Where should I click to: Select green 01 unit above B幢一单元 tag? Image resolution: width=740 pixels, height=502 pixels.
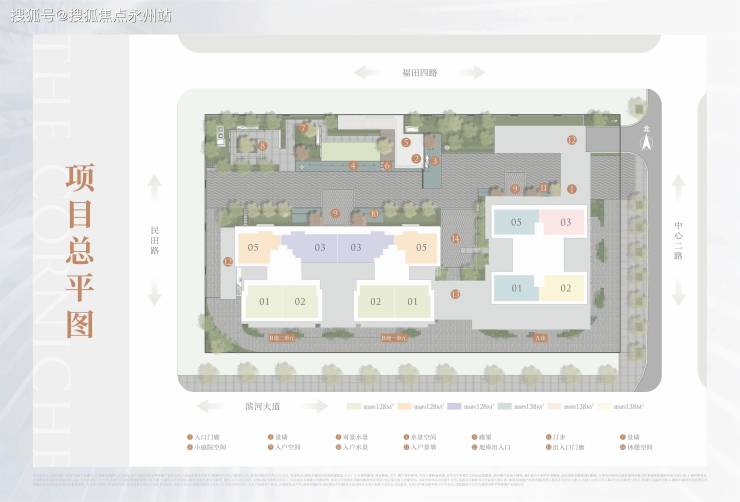[412, 301]
